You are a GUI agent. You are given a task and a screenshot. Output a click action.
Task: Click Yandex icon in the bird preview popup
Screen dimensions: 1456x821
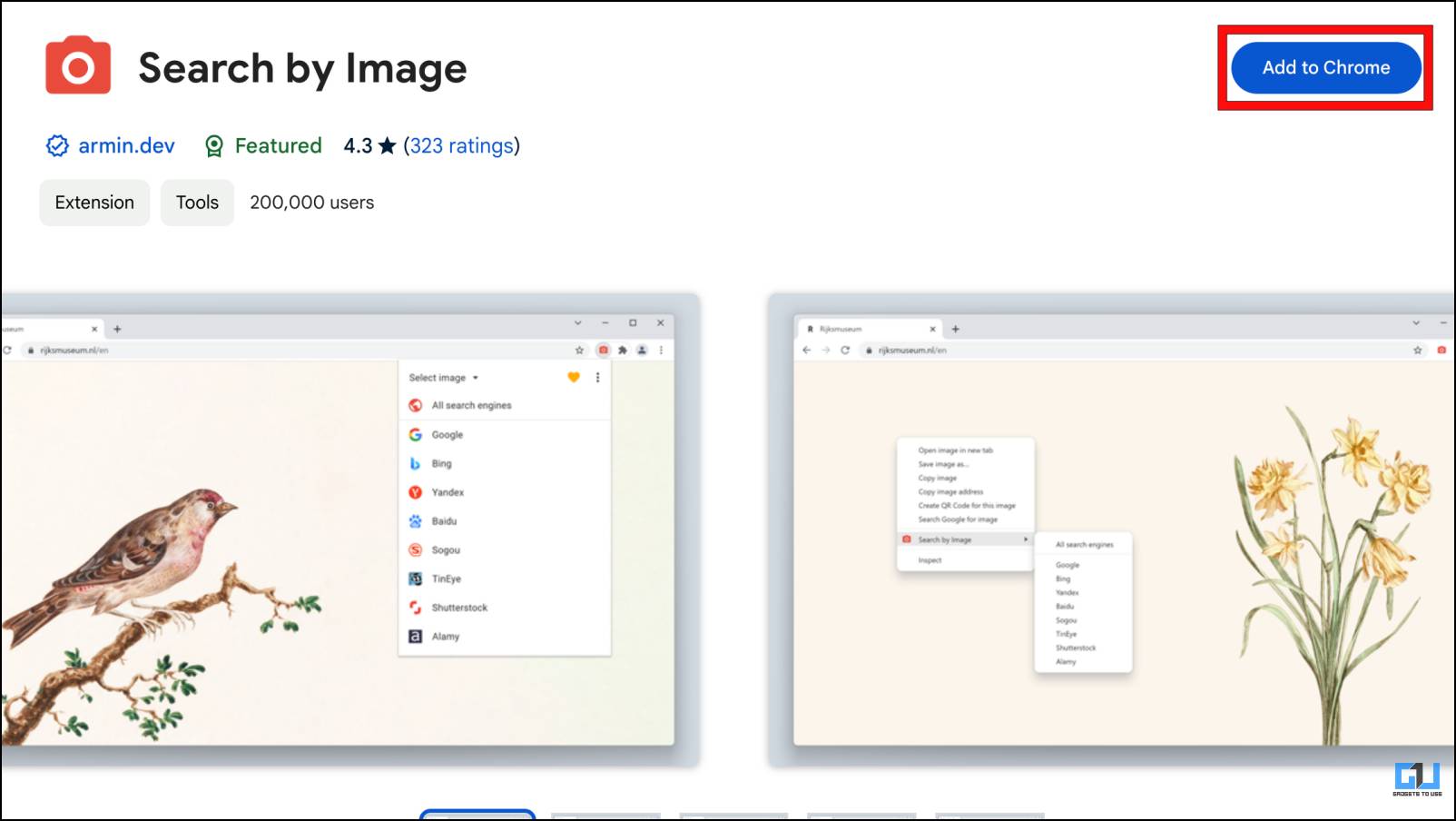[x=415, y=492]
